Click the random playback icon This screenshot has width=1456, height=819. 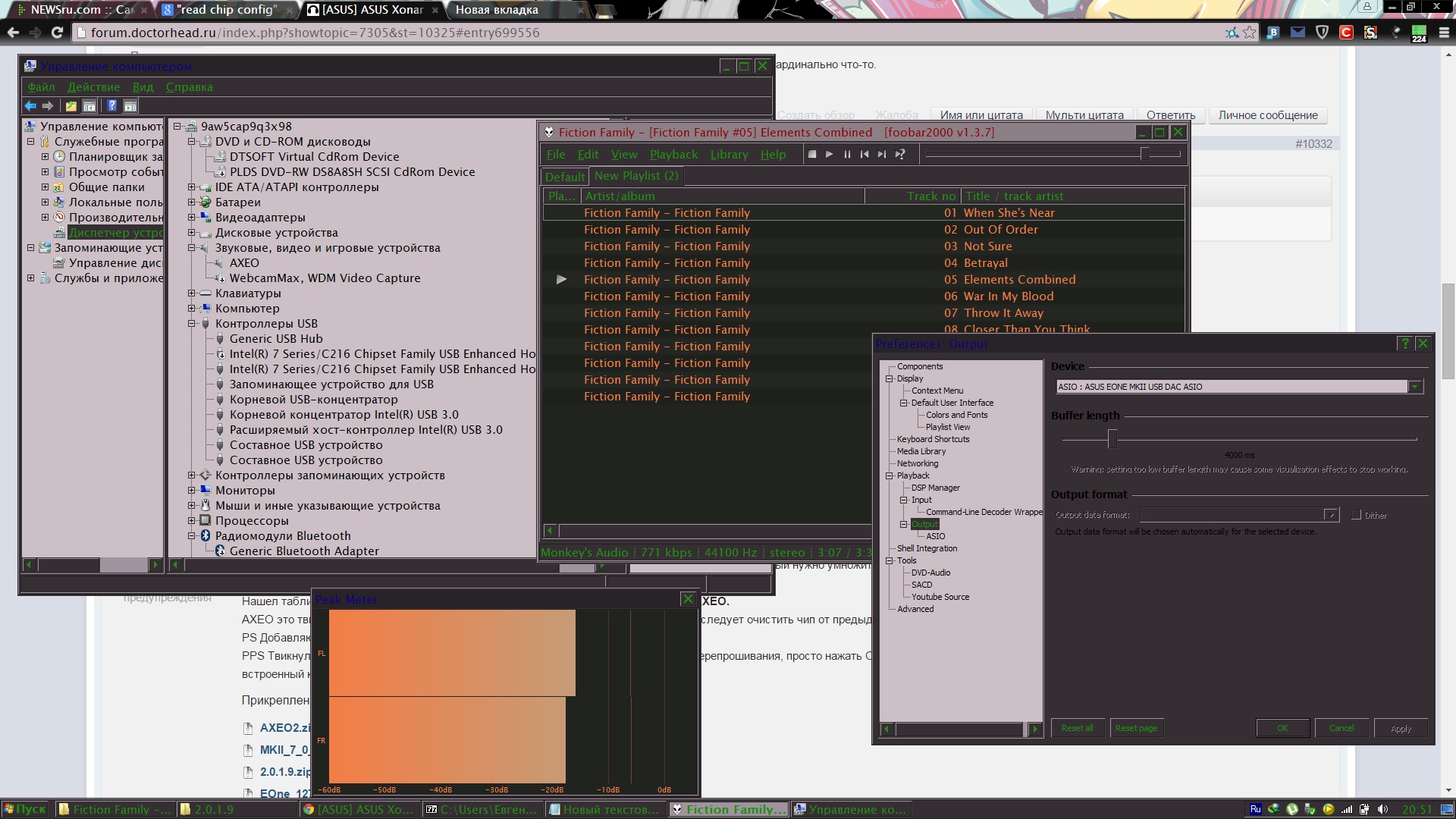900,154
